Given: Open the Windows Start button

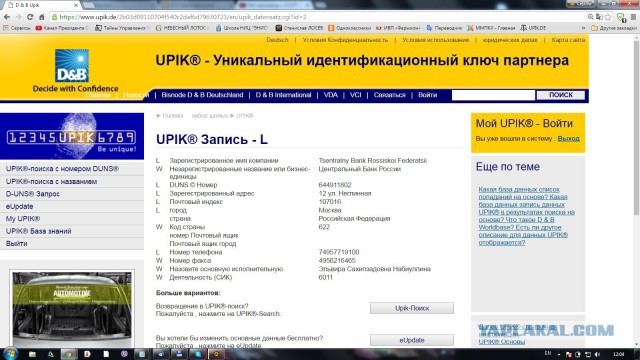Looking at the screenshot, I should pos(10,353).
